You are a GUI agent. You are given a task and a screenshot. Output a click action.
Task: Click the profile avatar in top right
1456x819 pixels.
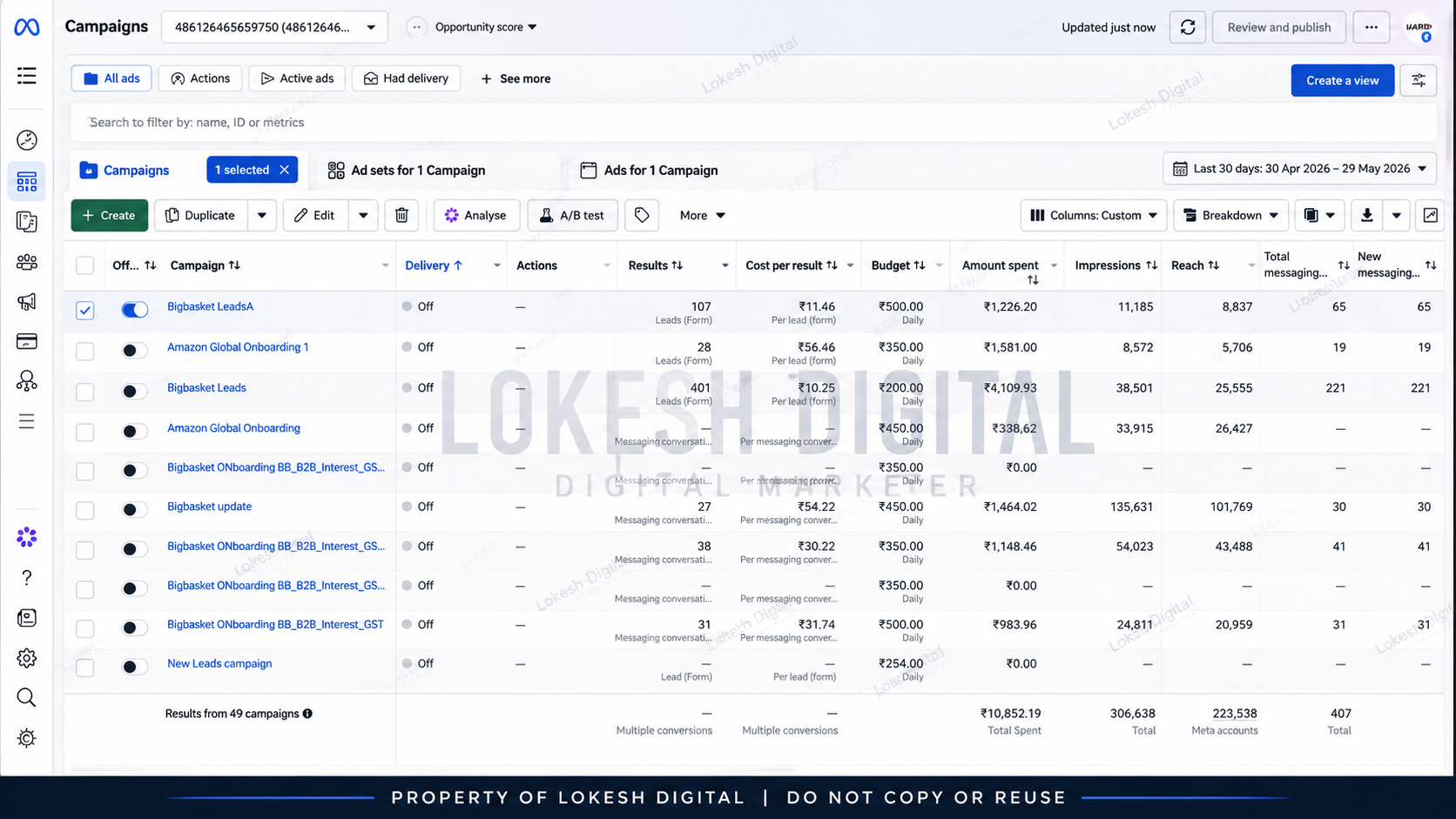coord(1419,28)
